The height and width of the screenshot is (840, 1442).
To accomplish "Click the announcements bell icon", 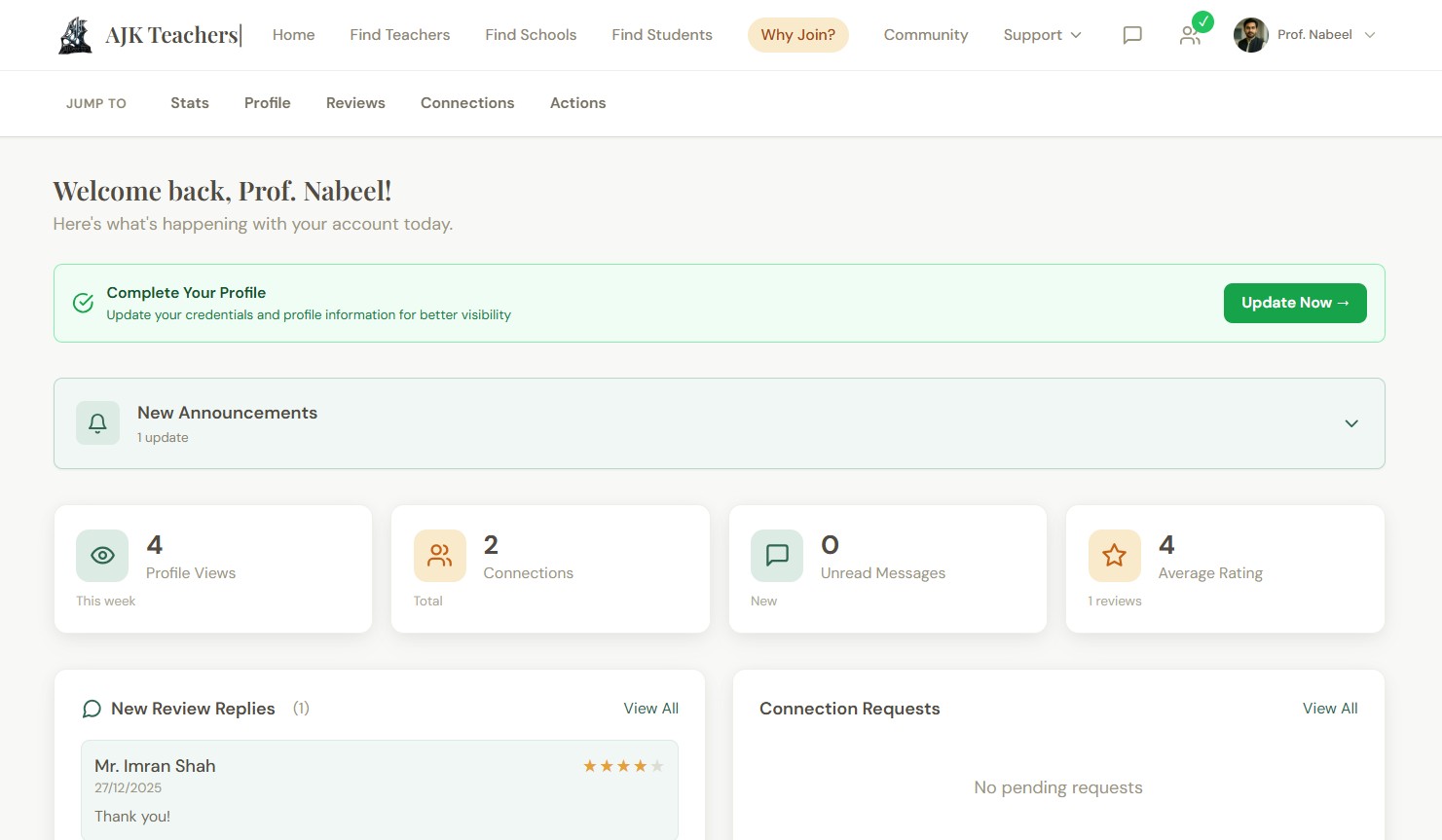I will pos(97,423).
